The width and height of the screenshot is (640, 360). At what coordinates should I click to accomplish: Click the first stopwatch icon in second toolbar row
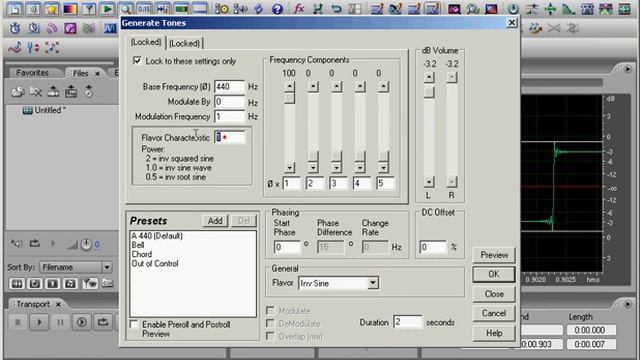15,28
